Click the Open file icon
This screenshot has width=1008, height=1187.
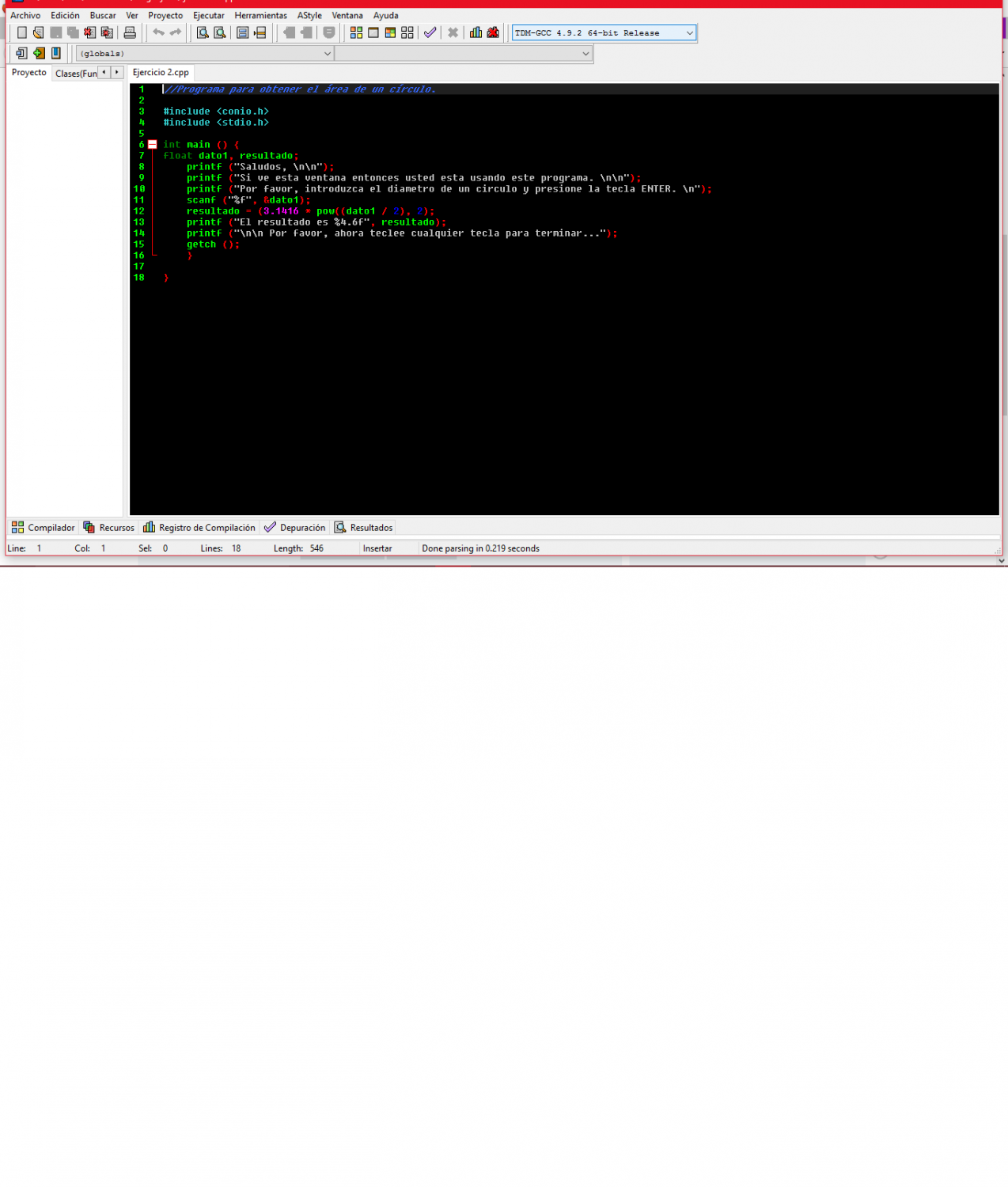click(39, 32)
